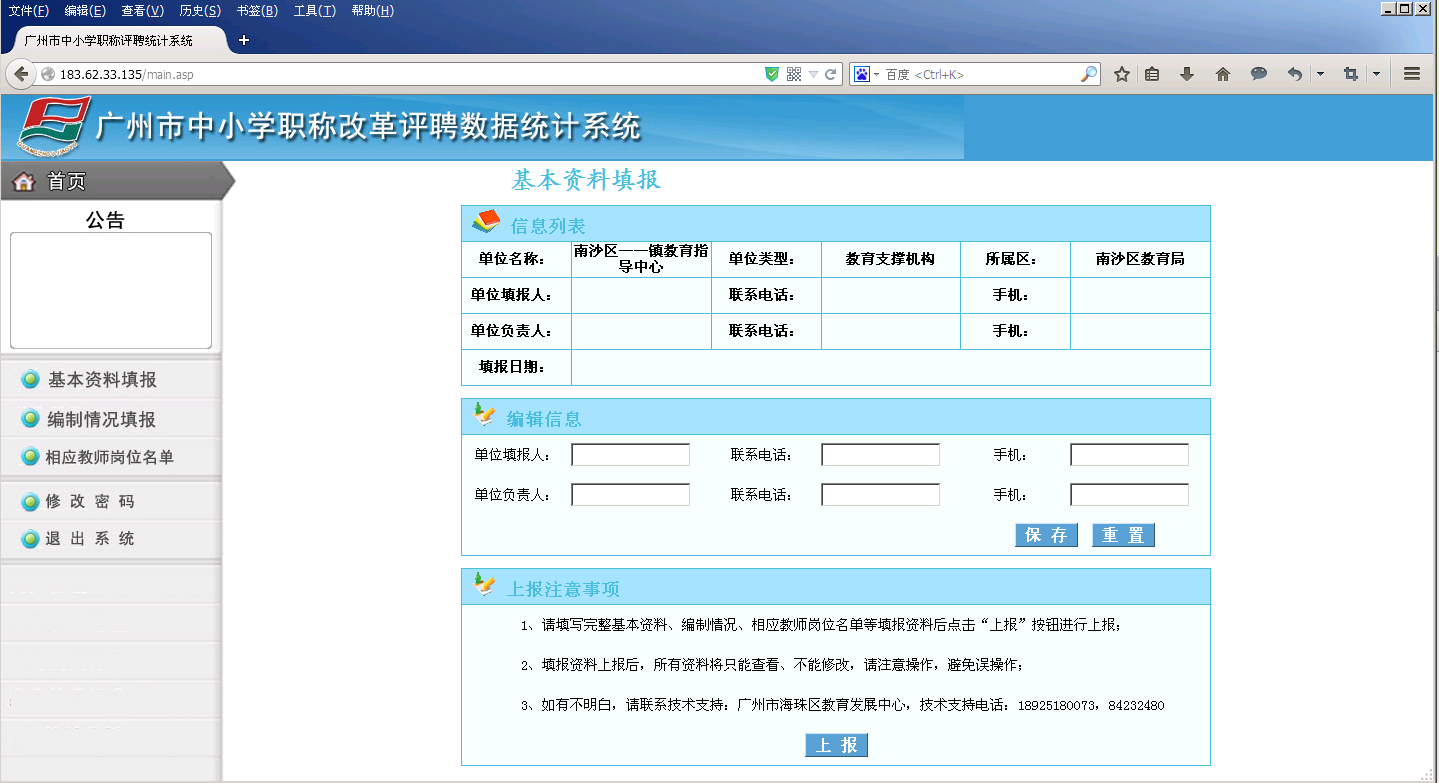Open 编制情况填报 in the sidebar
This screenshot has height=783, width=1439.
102,420
